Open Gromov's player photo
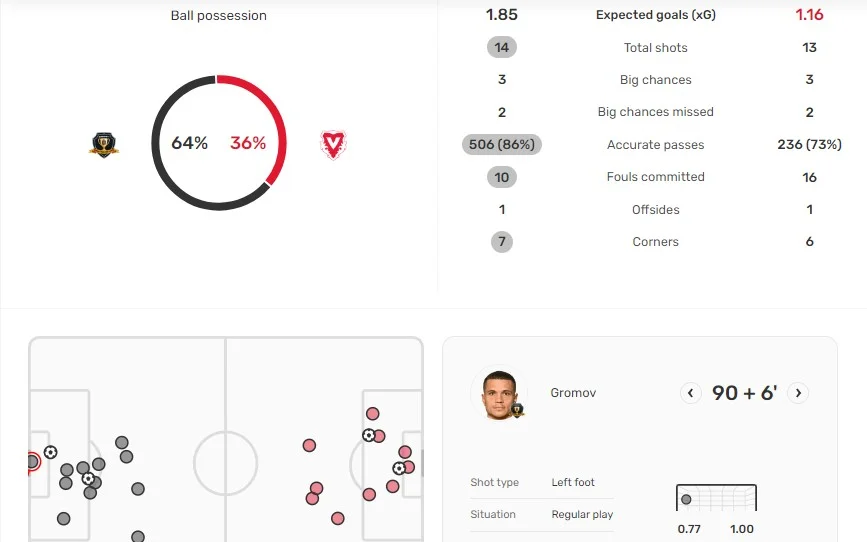The image size is (867, 542). click(x=497, y=394)
